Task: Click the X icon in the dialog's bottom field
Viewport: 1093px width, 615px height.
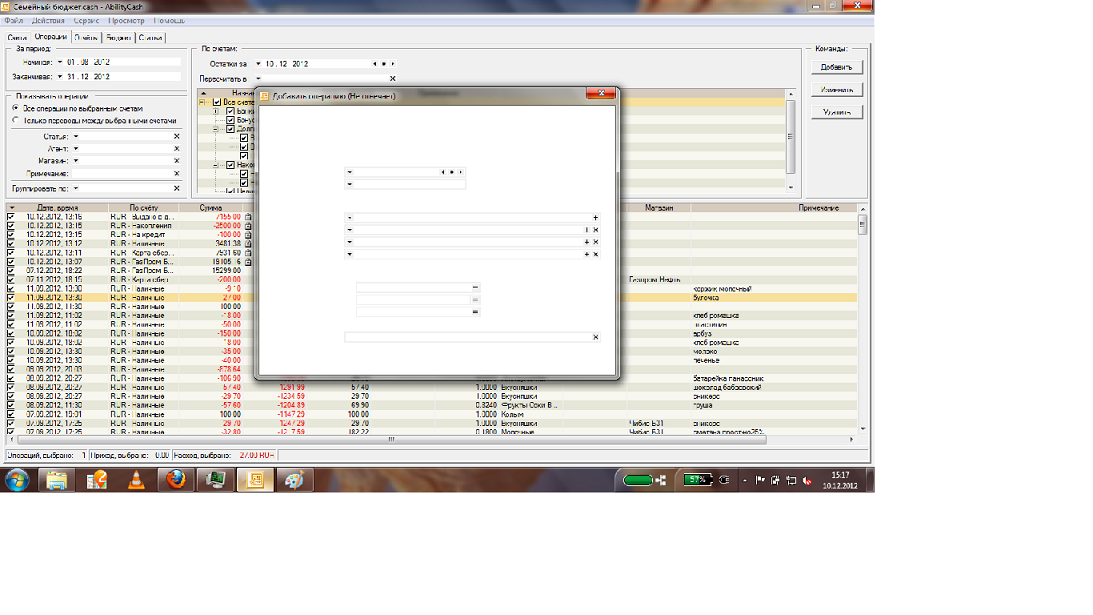Action: click(x=595, y=337)
